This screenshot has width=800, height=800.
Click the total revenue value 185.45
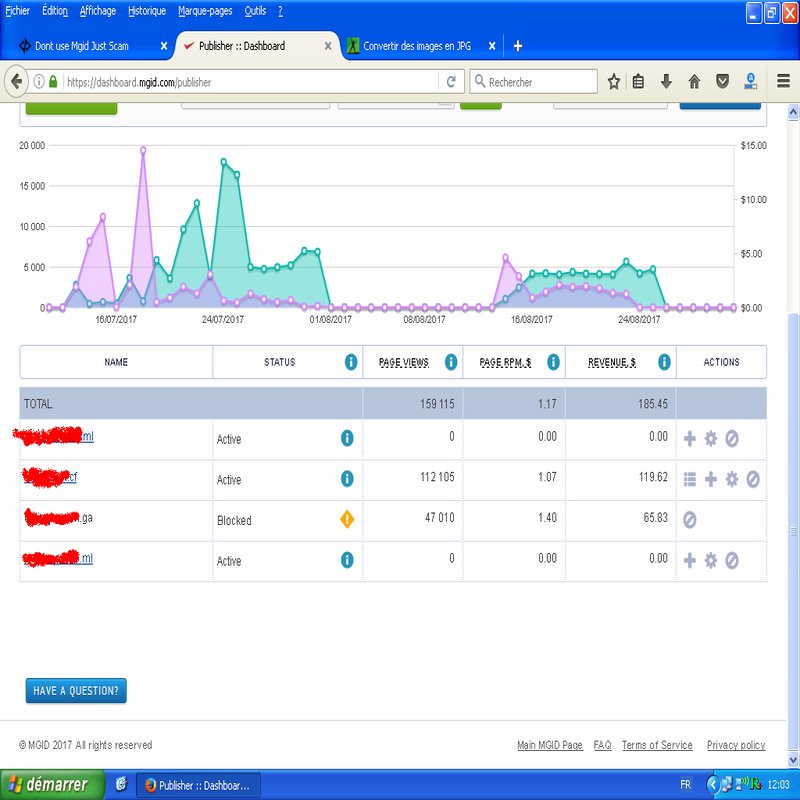(653, 404)
